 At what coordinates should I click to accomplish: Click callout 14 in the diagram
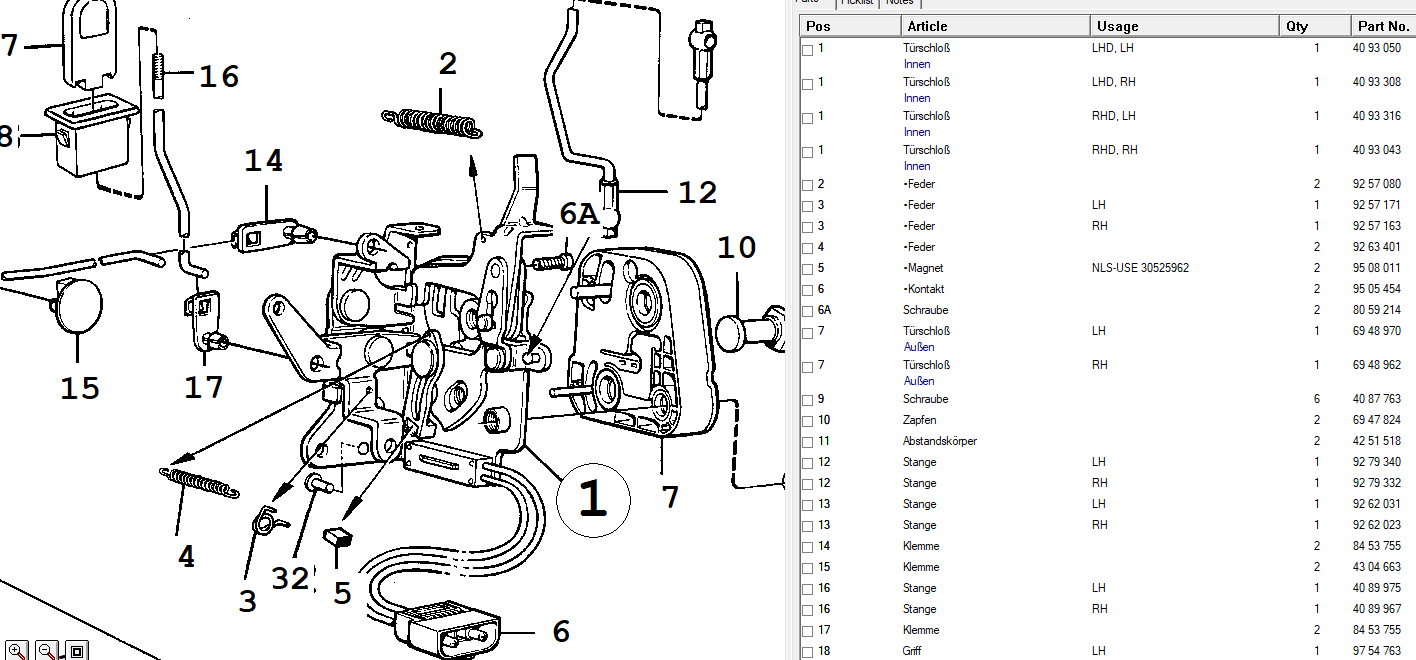pos(264,160)
